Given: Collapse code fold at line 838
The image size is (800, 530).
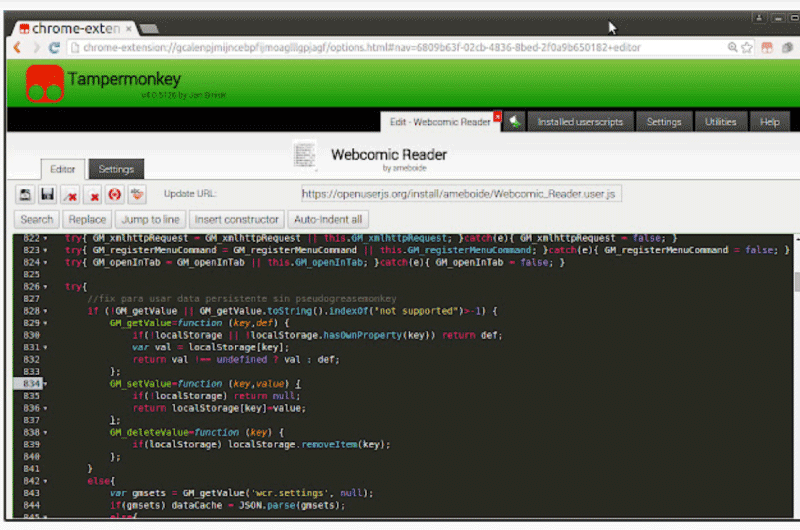Looking at the screenshot, I should click(x=45, y=433).
